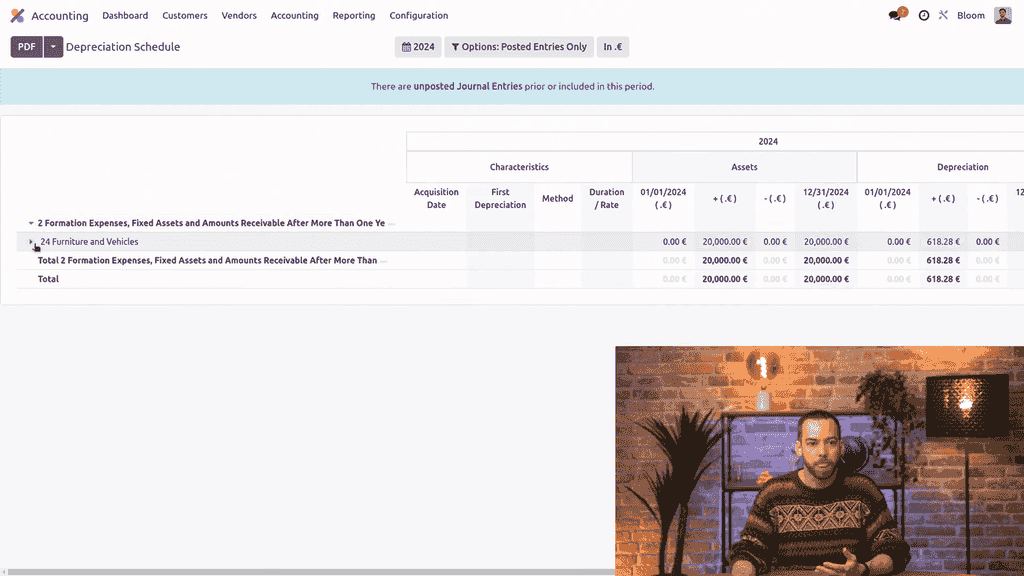Click the PDF export button
Screen dimensions: 1024x576
click(26, 47)
